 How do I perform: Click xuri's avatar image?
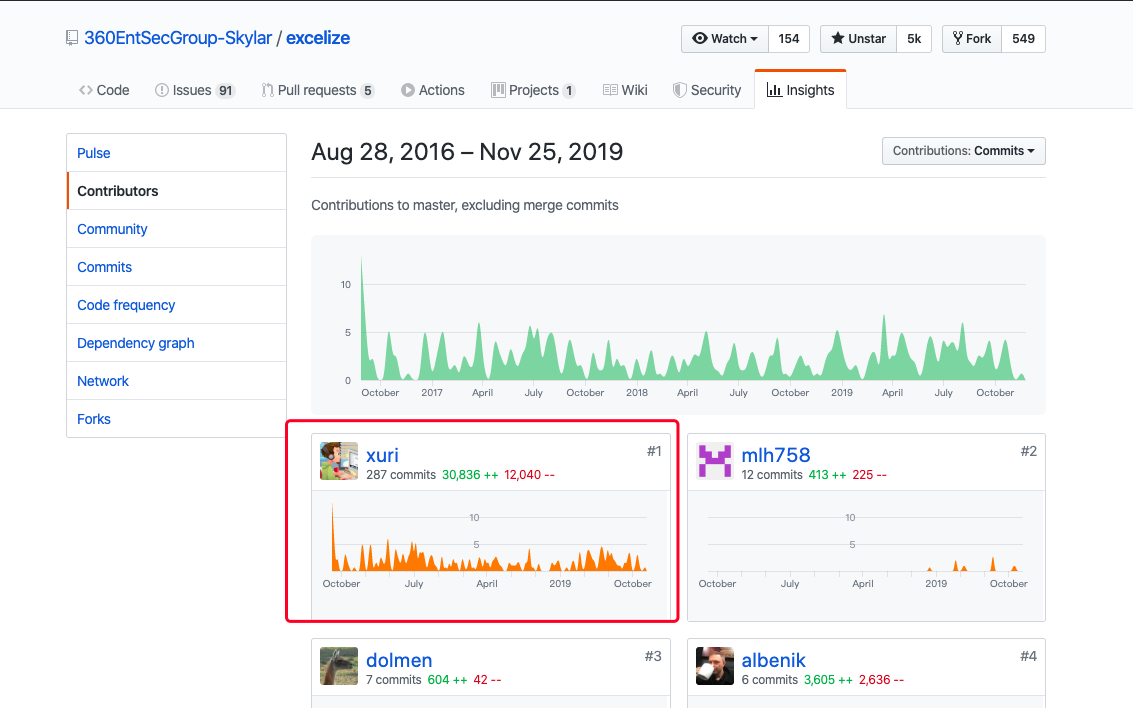(x=339, y=461)
